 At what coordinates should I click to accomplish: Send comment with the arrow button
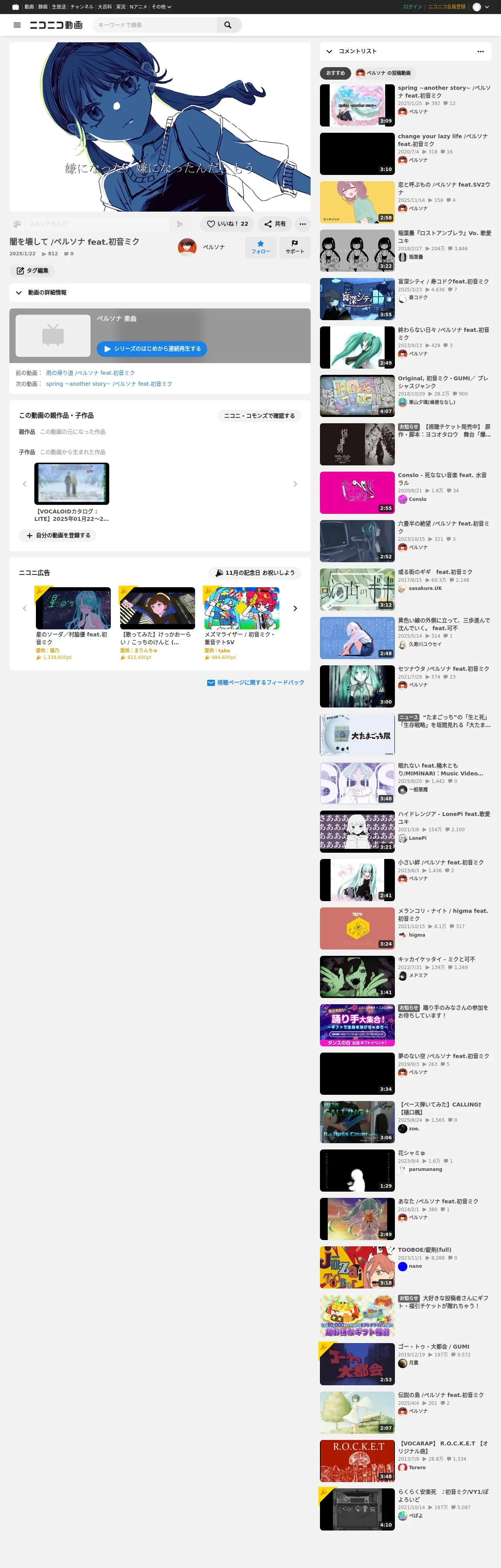179,224
